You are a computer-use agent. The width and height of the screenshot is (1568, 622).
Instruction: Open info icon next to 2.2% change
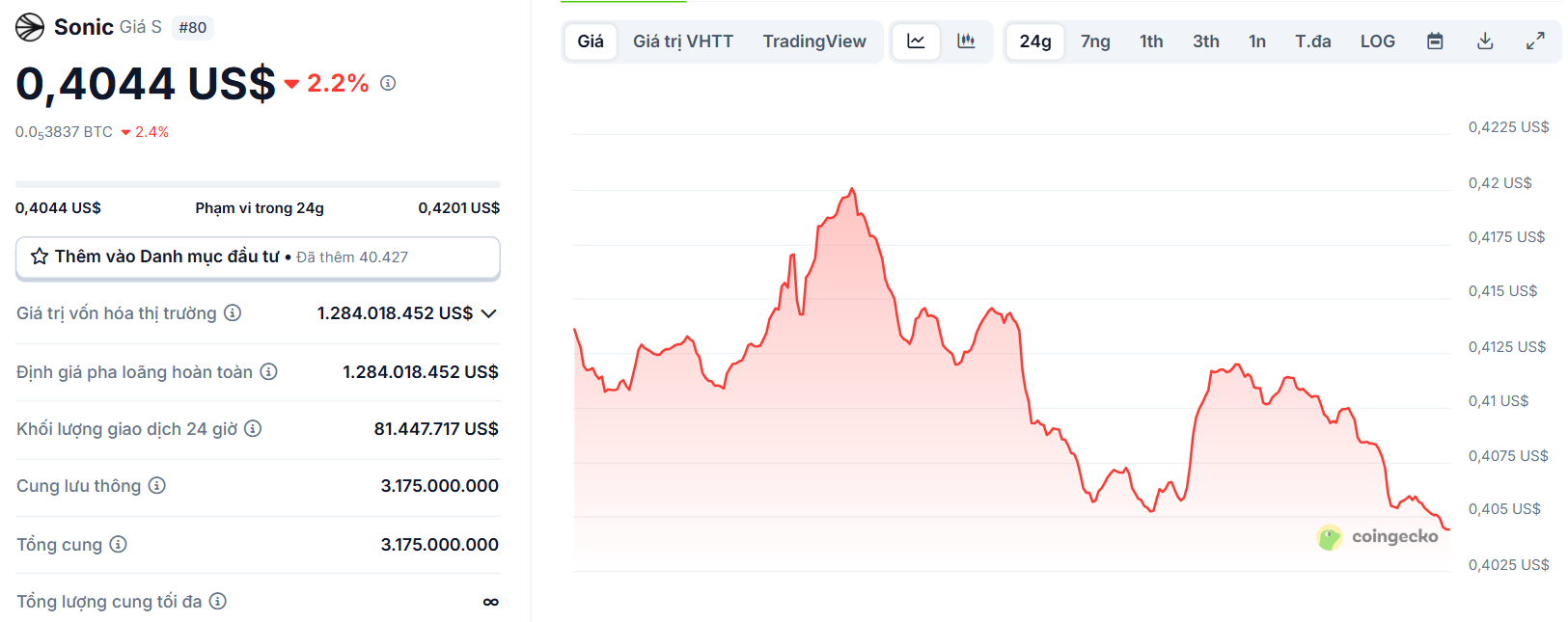point(388,83)
